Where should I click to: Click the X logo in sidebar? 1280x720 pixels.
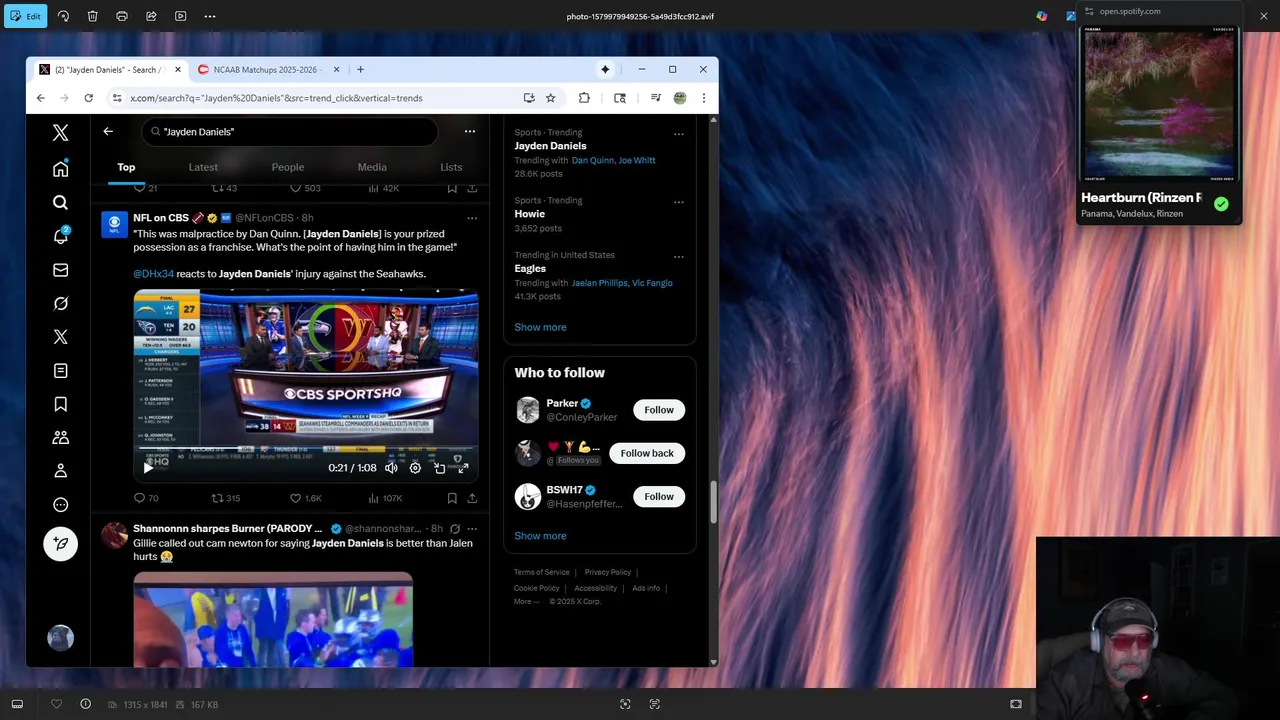60,132
